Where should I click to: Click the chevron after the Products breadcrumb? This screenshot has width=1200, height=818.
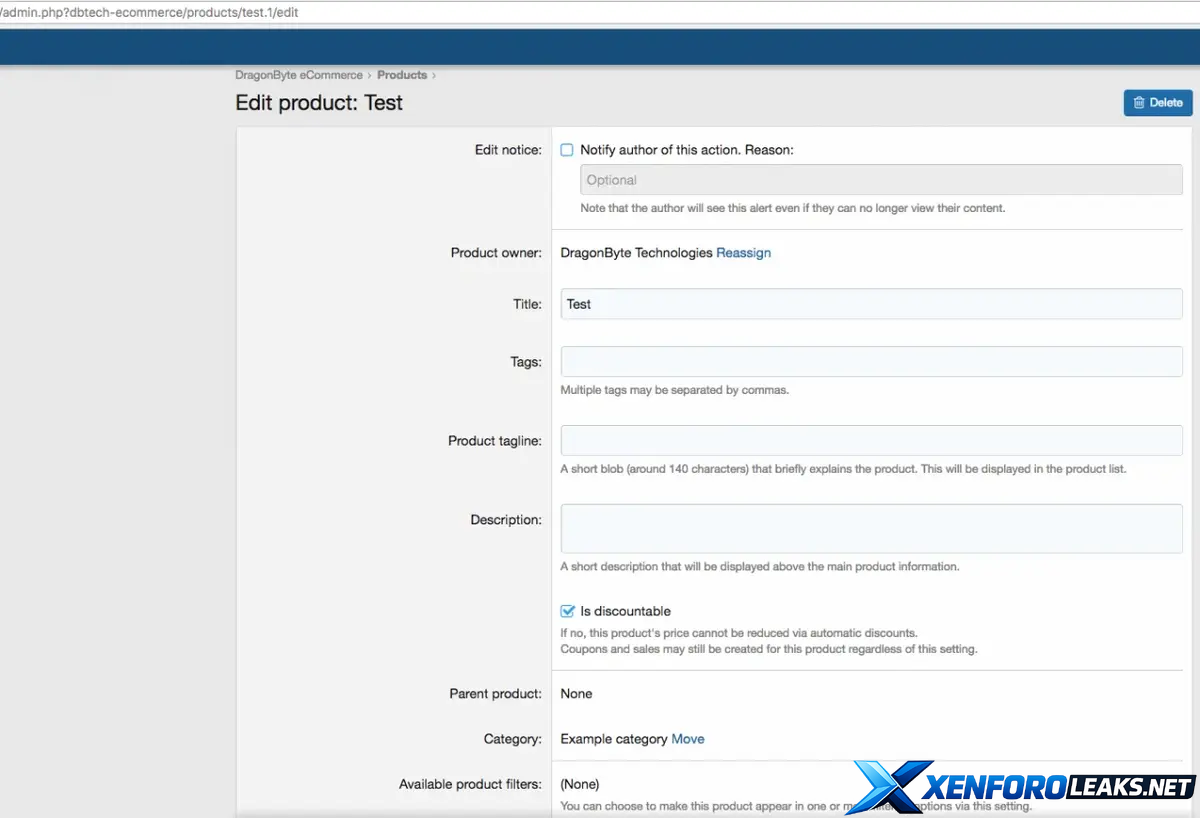click(x=434, y=75)
